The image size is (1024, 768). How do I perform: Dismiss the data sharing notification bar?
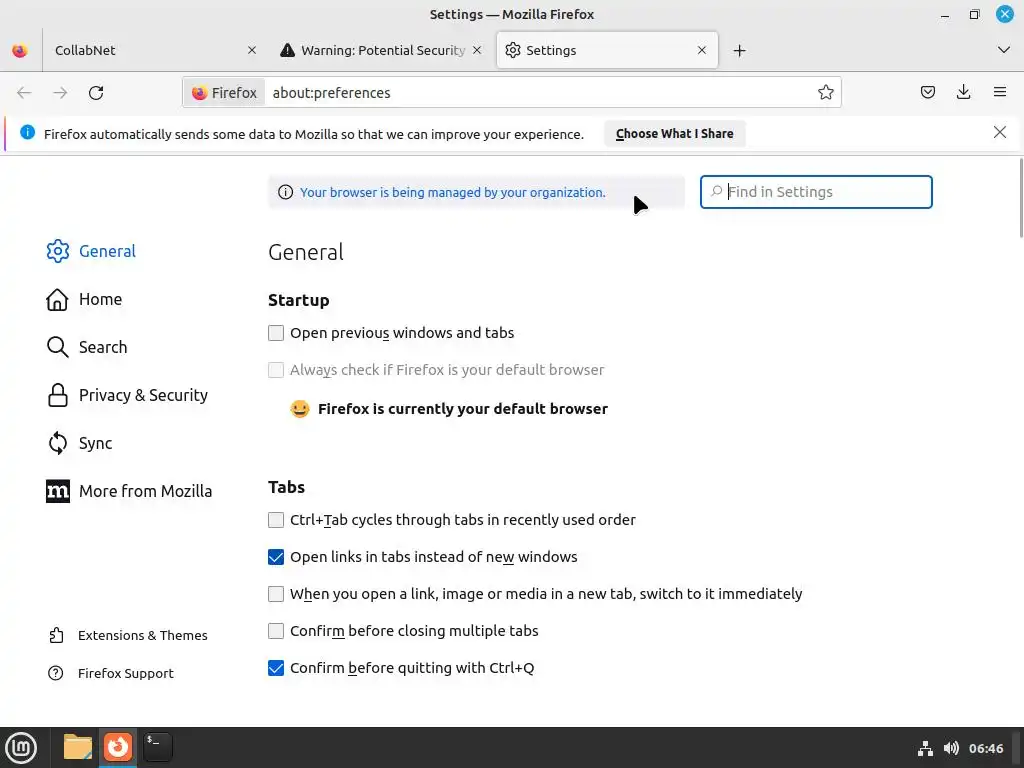999,133
